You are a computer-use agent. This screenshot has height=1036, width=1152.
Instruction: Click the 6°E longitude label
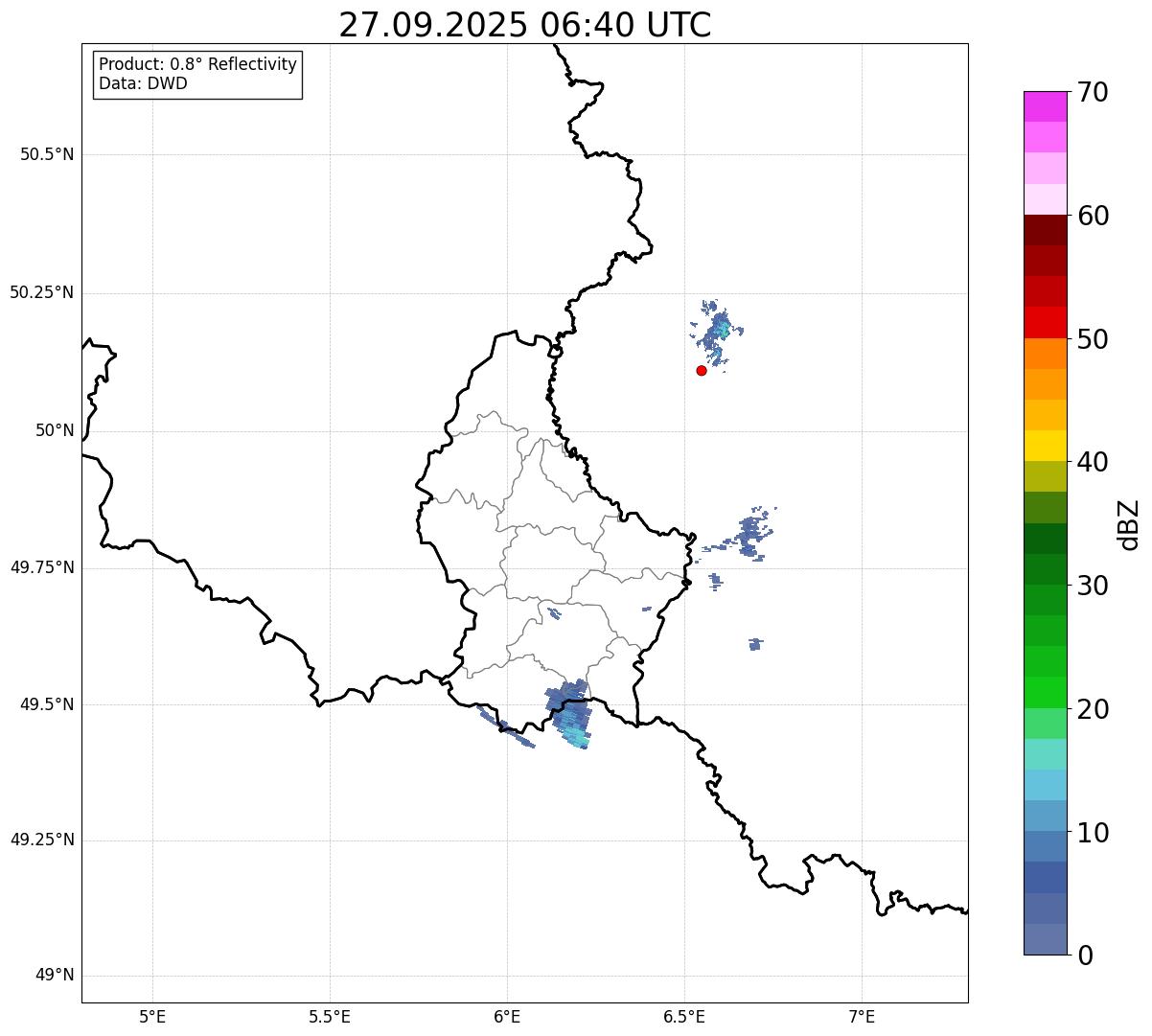pos(507,1016)
